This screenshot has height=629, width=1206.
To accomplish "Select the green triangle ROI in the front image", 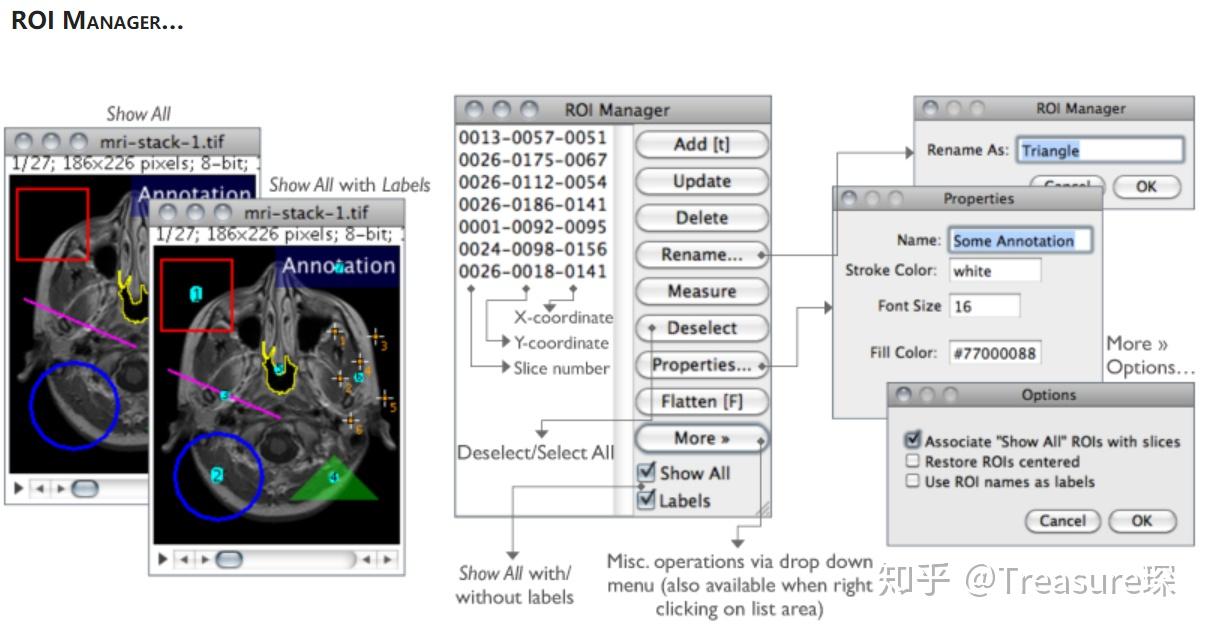I will tap(334, 479).
